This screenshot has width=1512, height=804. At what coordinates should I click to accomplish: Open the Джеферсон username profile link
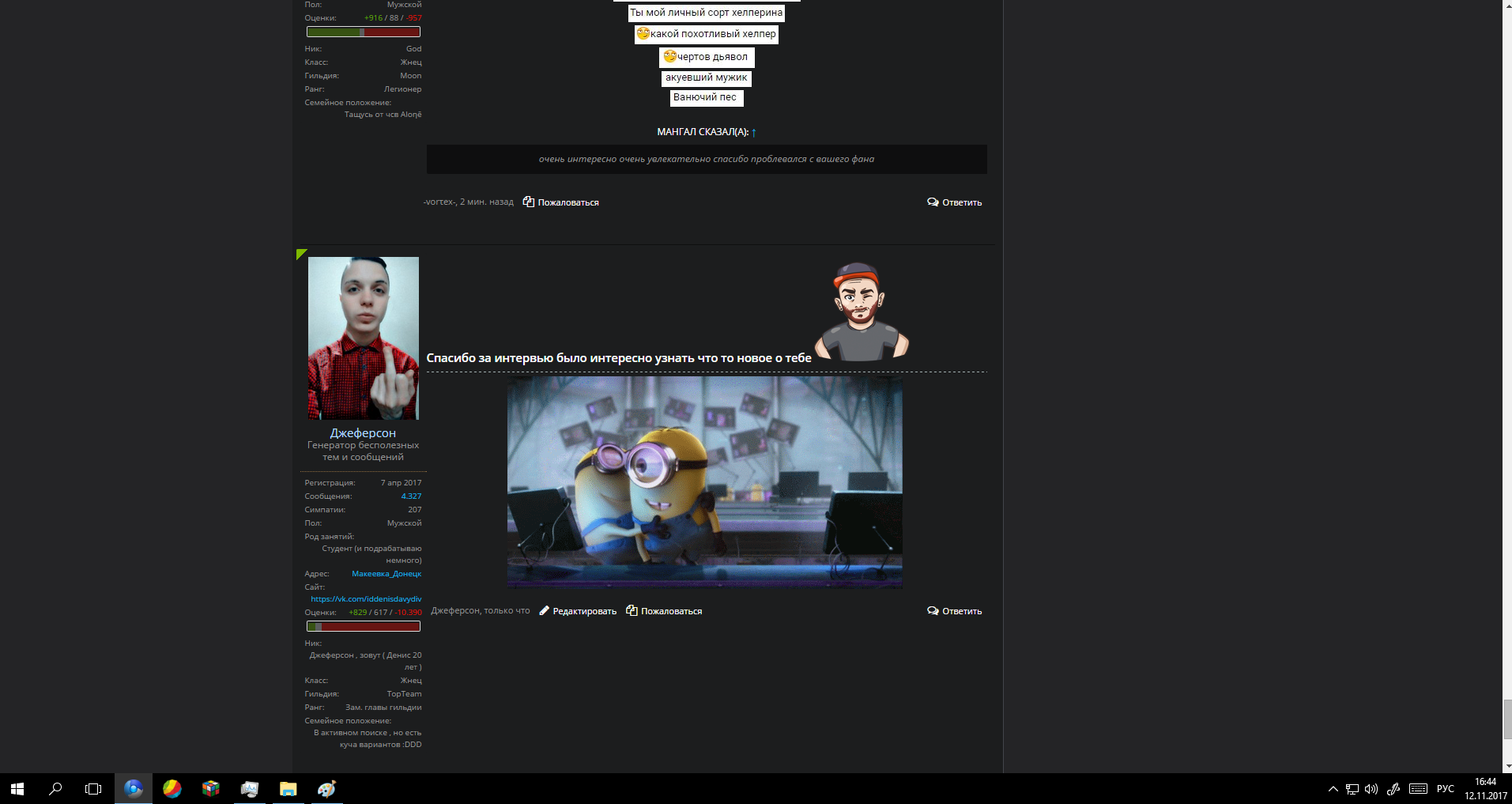tap(363, 432)
